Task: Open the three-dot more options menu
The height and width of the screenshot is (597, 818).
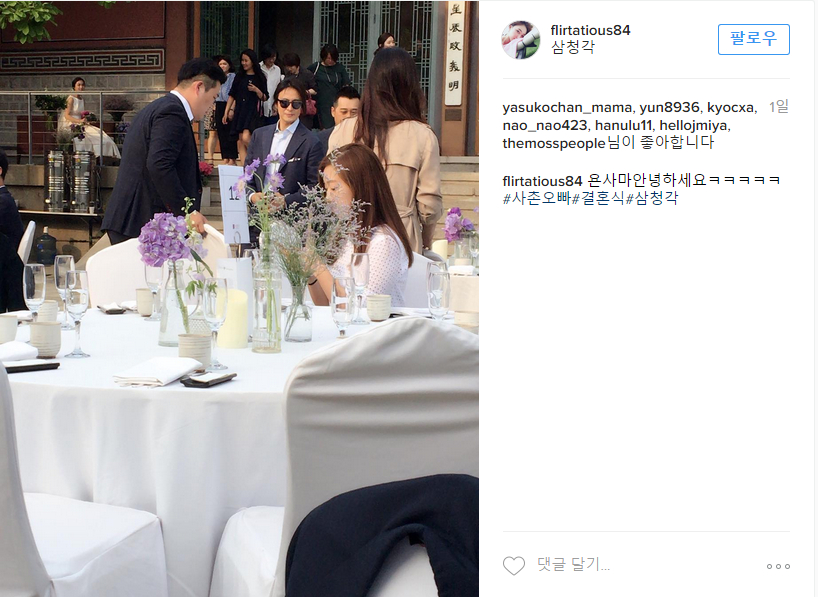Action: [778, 566]
